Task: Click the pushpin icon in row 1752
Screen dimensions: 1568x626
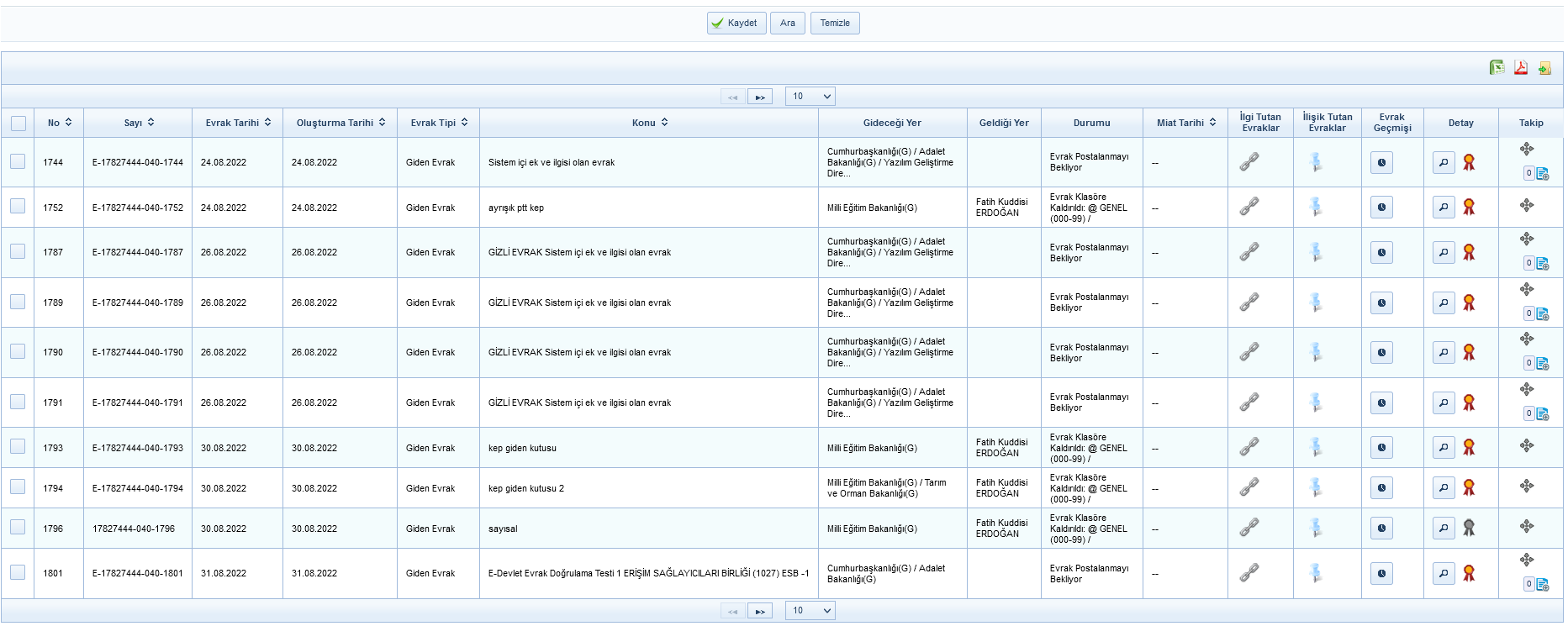Action: pos(1316,207)
